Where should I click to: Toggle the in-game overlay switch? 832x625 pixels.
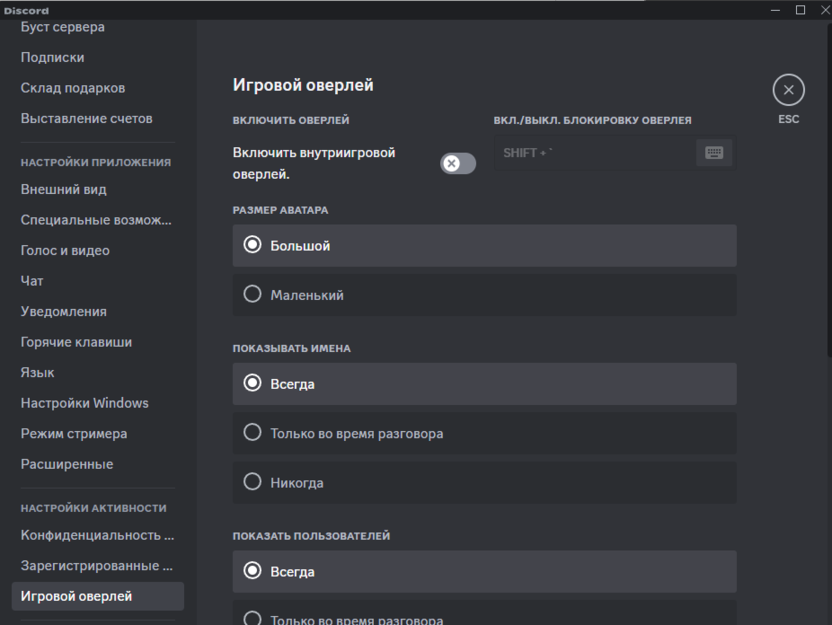click(x=458, y=163)
